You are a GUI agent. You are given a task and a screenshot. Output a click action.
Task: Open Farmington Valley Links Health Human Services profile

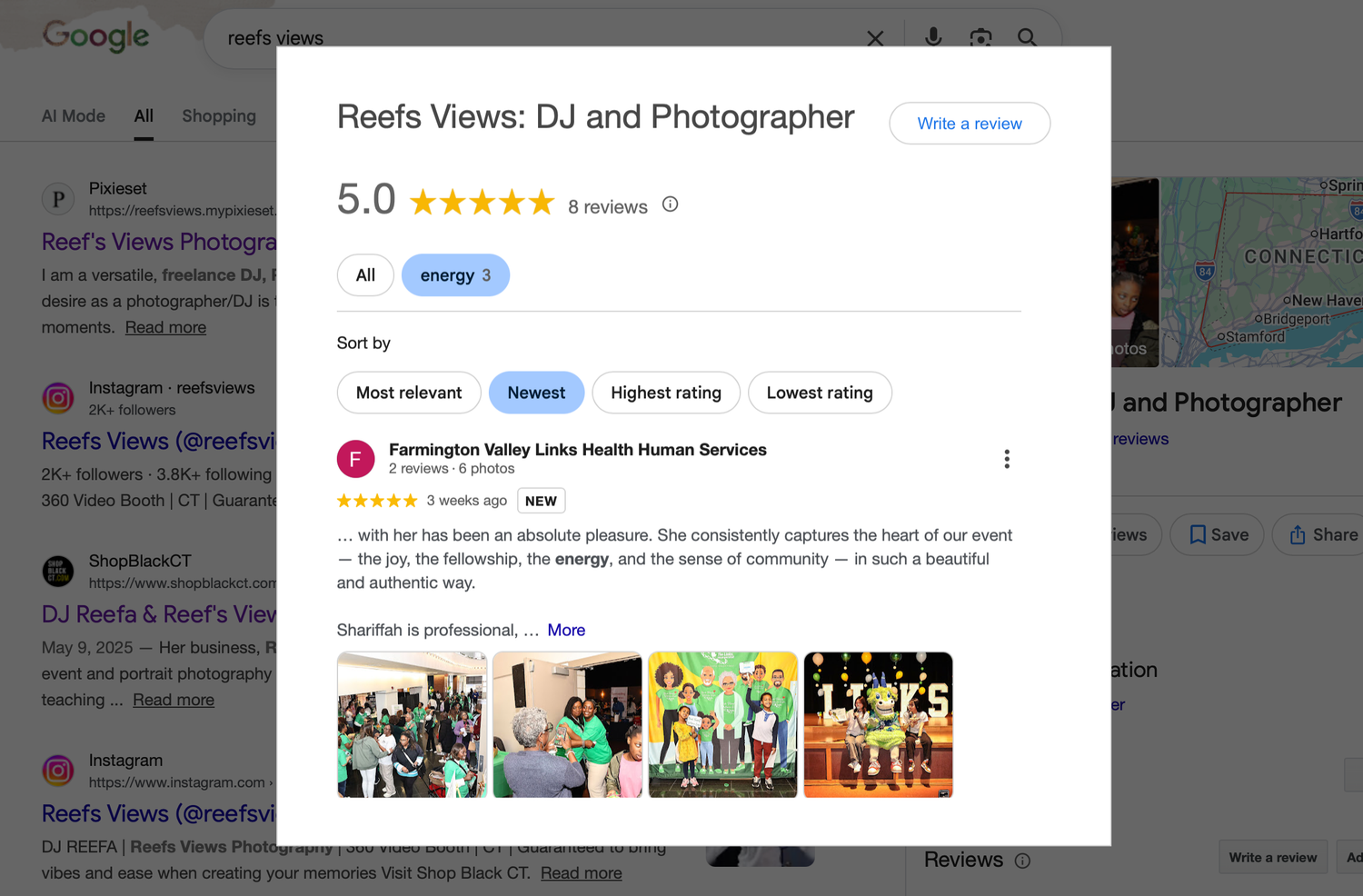pyautogui.click(x=578, y=450)
